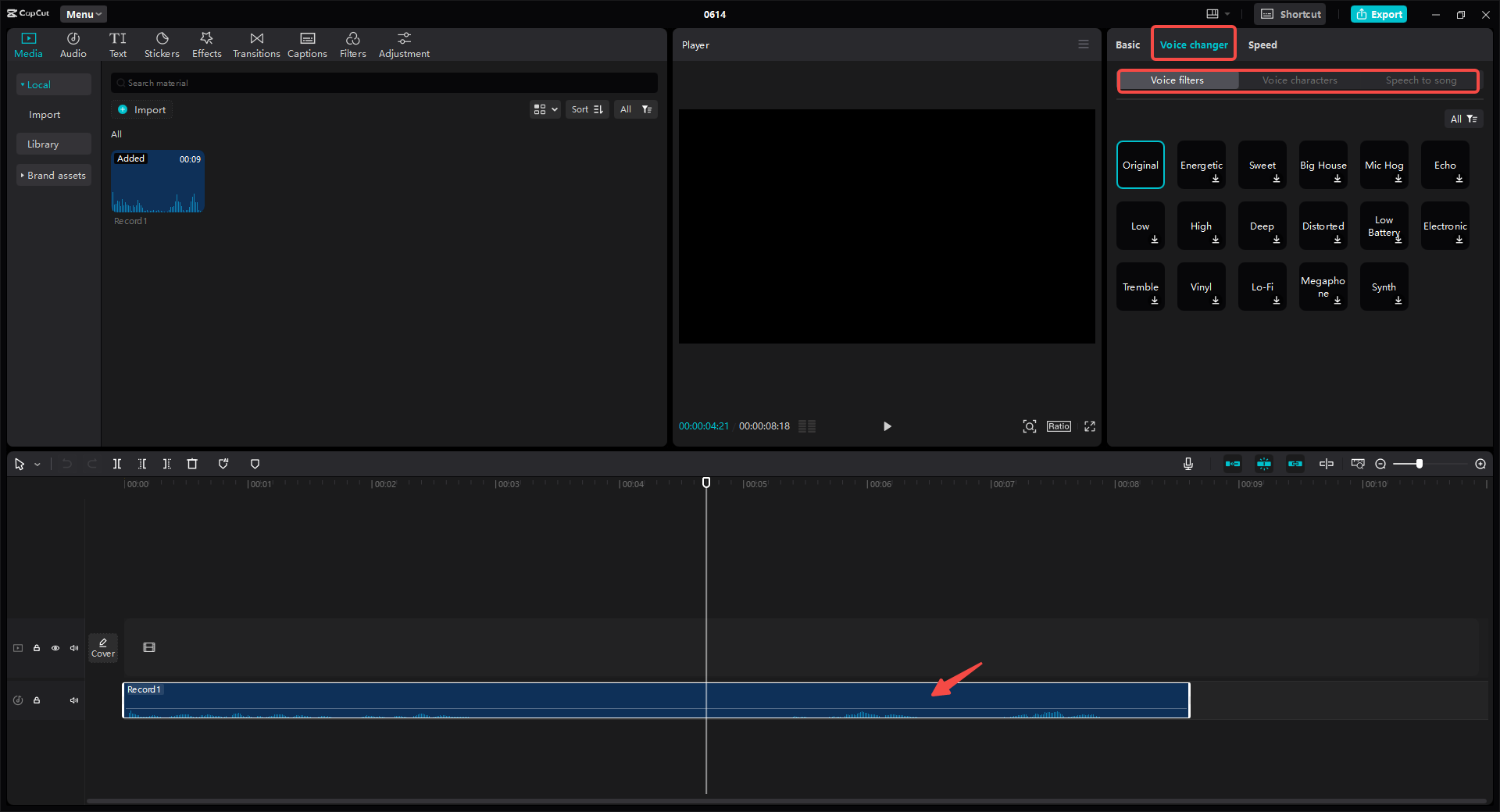Open the All filter in voice filters
This screenshot has width=1500, height=812.
click(1463, 119)
